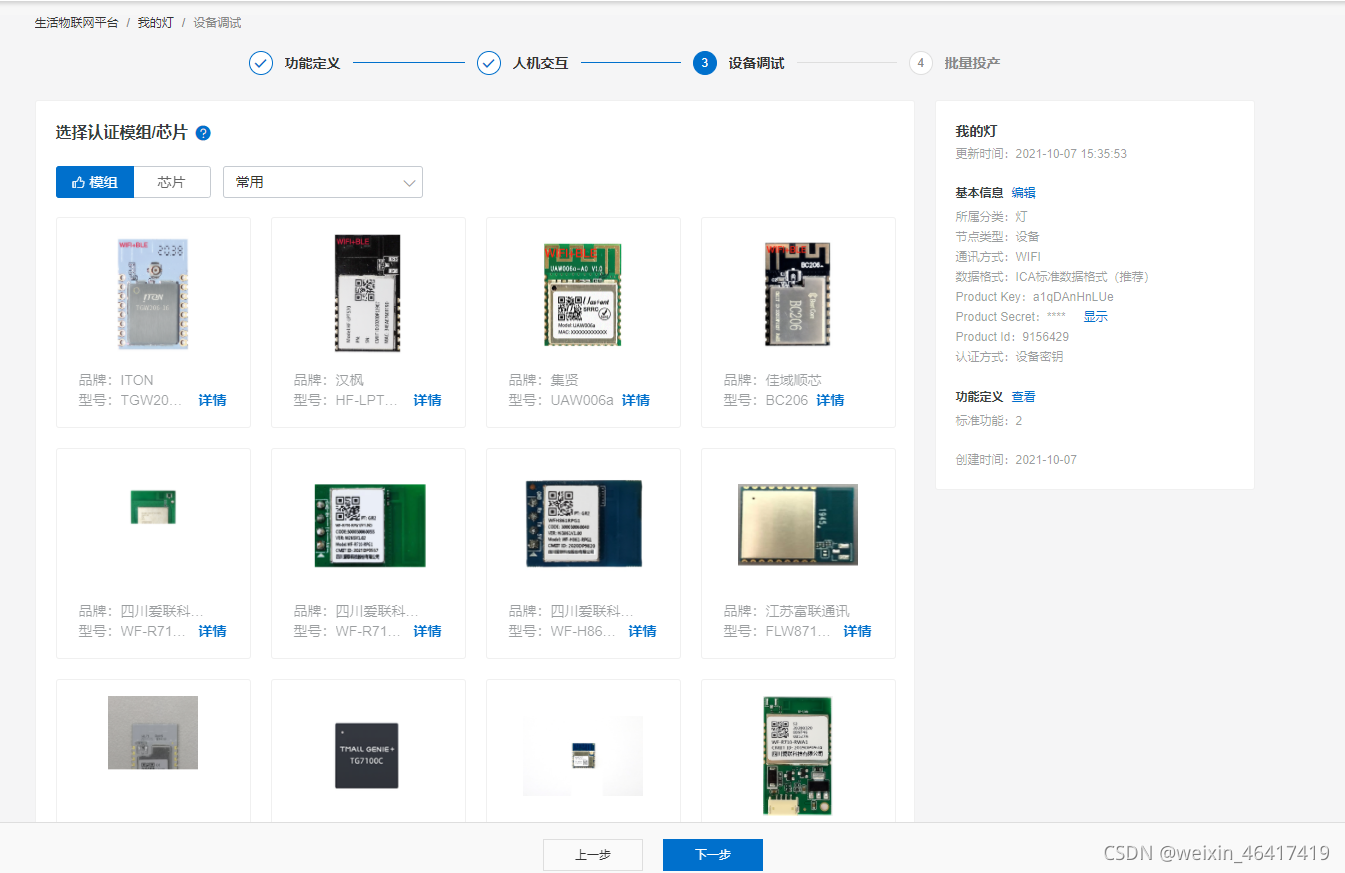Click step 3 设备调试 circle
Image resolution: width=1345 pixels, height=873 pixels.
(x=705, y=63)
